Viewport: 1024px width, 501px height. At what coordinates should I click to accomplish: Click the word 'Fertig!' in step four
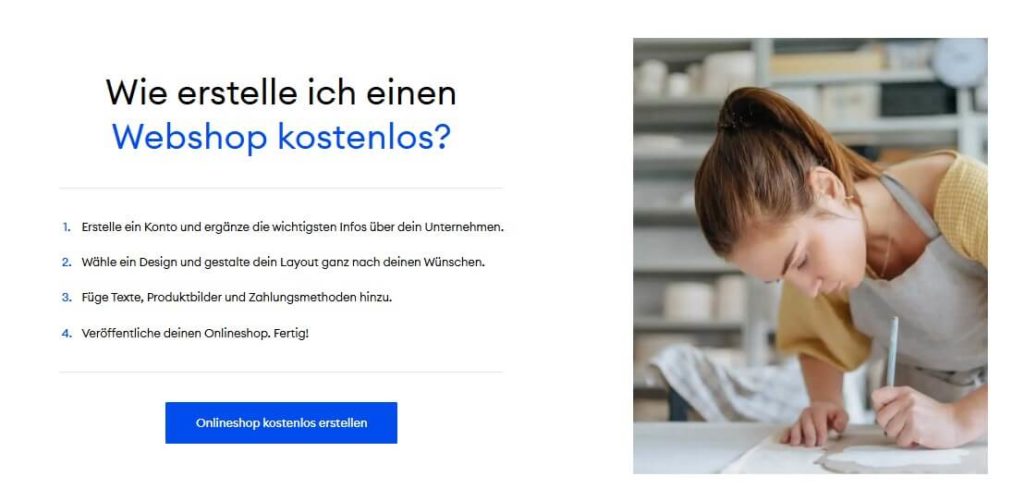[x=293, y=333]
